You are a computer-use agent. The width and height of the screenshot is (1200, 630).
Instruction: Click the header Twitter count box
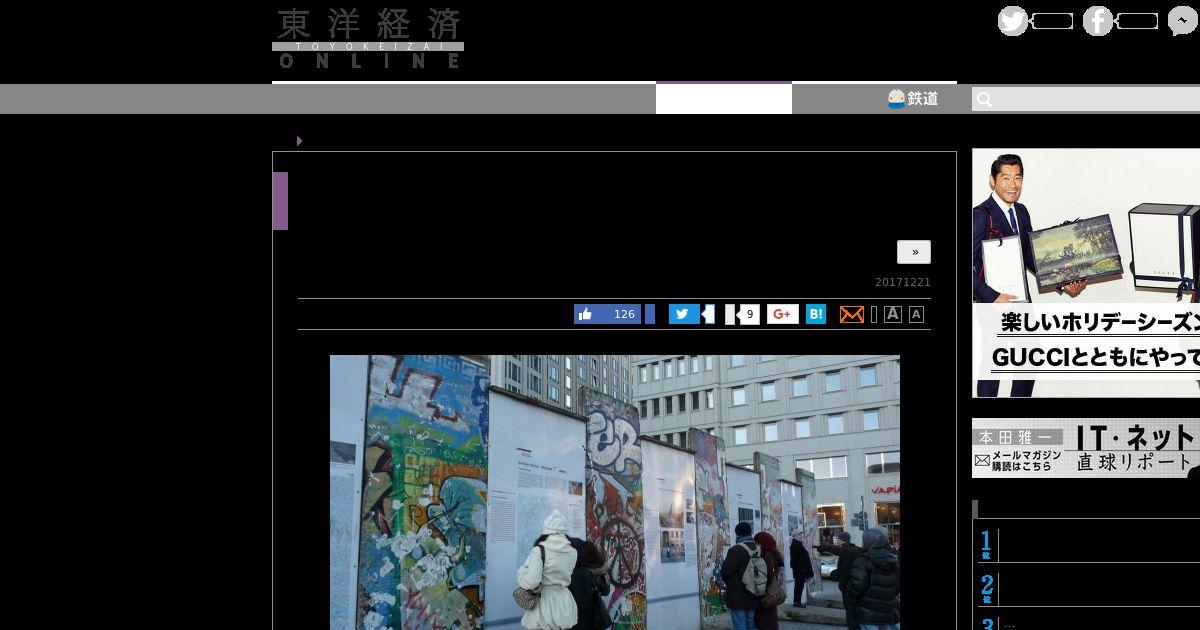1052,21
